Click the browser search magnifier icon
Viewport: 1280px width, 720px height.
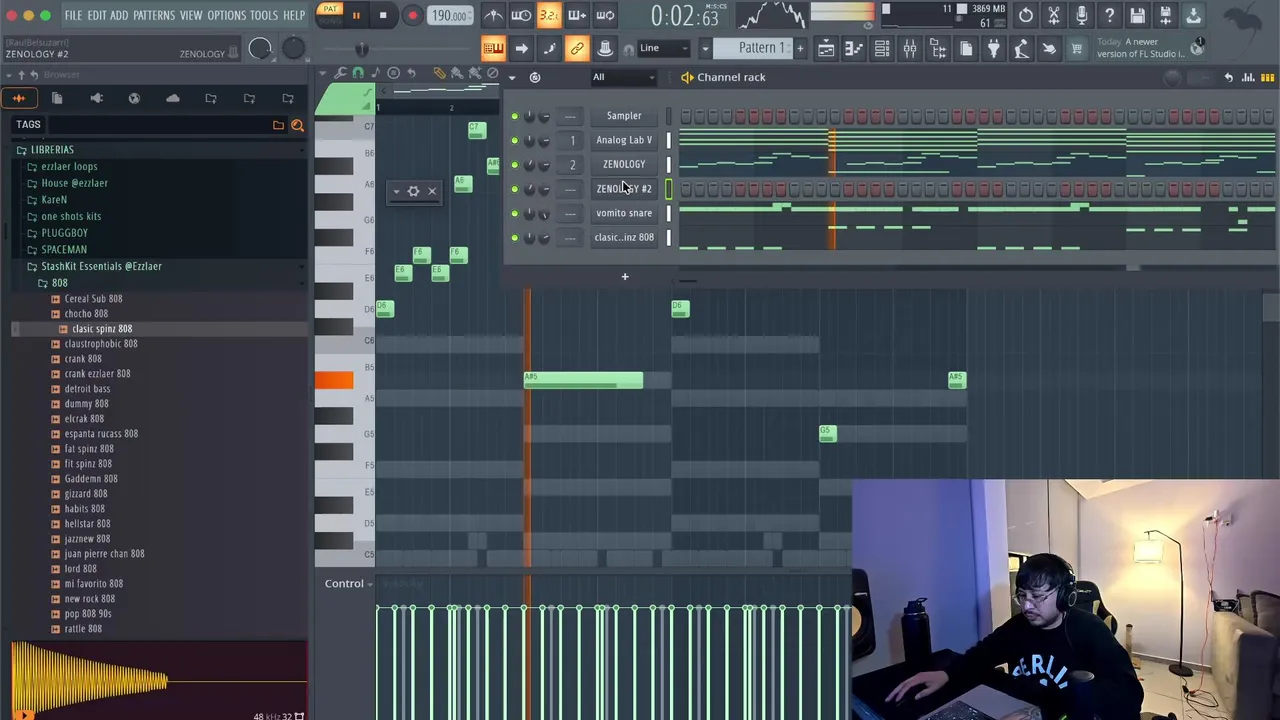coord(297,125)
